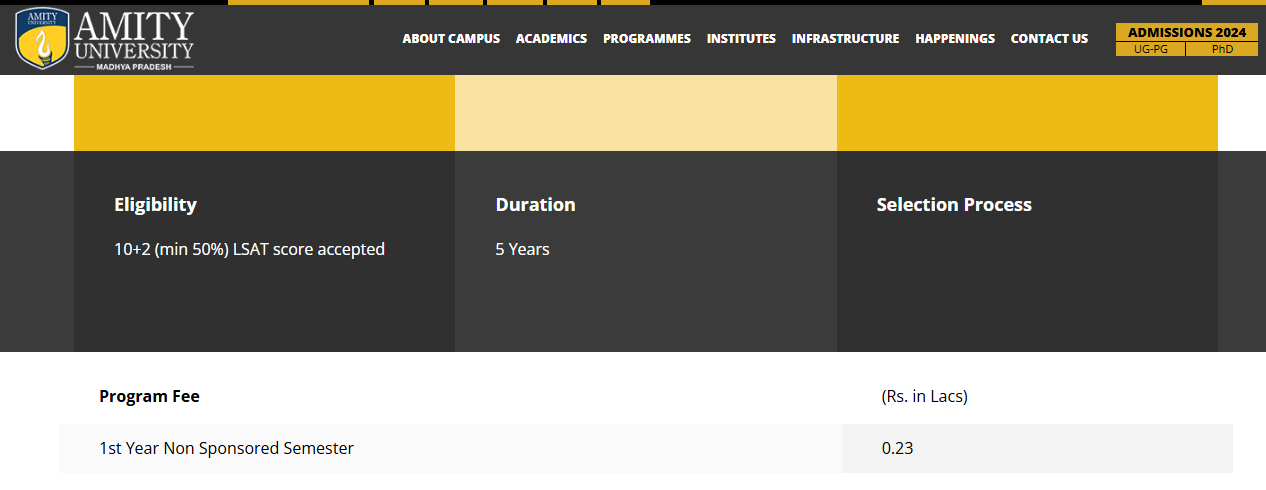Select the UG-PG admissions button
Image resolution: width=1266 pixels, height=490 pixels.
click(x=1150, y=49)
